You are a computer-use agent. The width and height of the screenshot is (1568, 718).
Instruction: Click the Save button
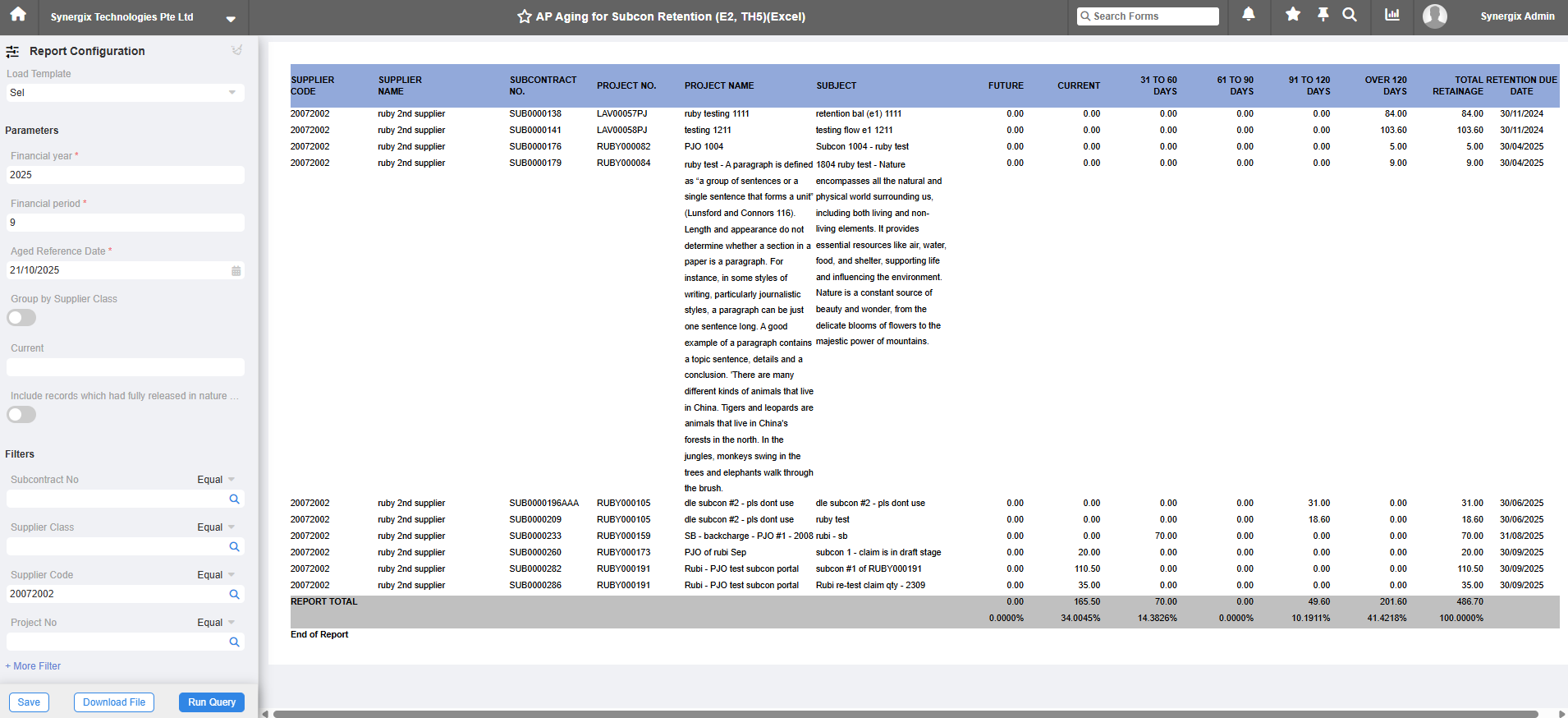click(x=29, y=702)
